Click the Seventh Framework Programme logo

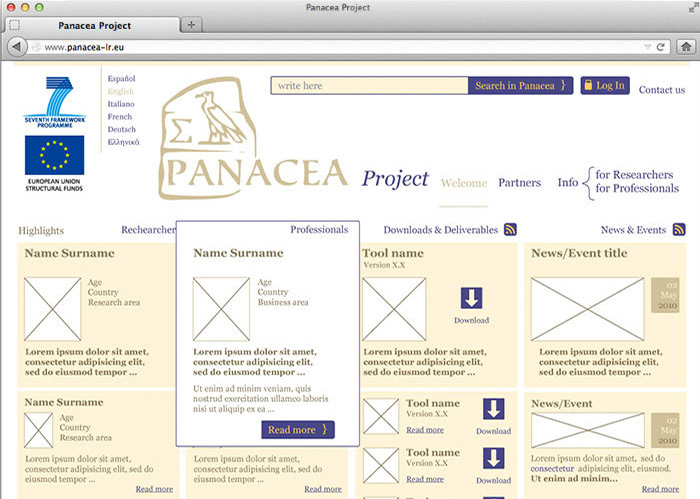(x=54, y=102)
